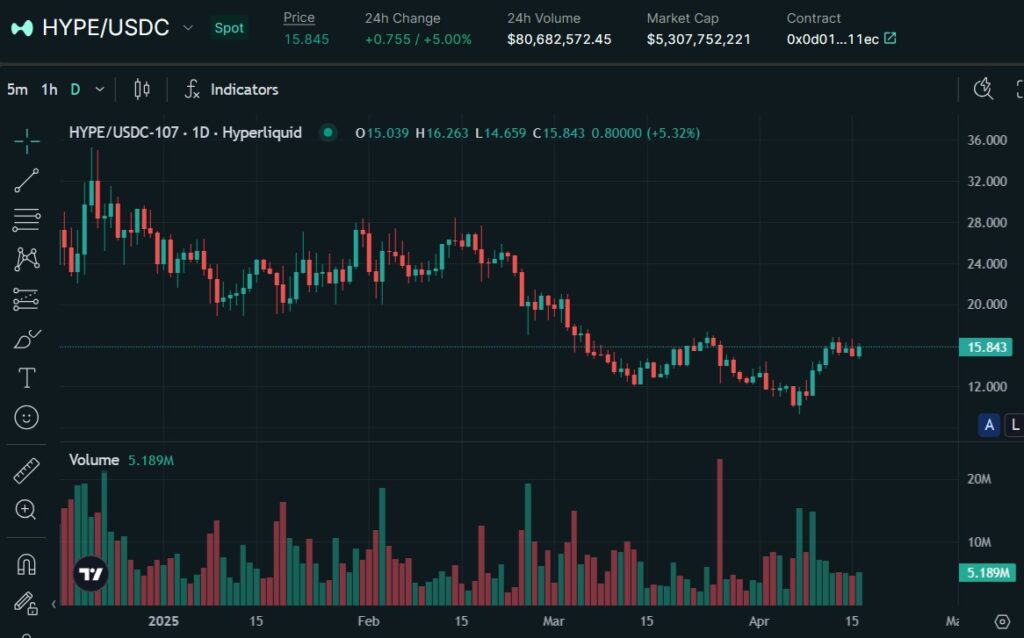The image size is (1024, 638).
Task: Click the green market status dot
Action: point(328,133)
